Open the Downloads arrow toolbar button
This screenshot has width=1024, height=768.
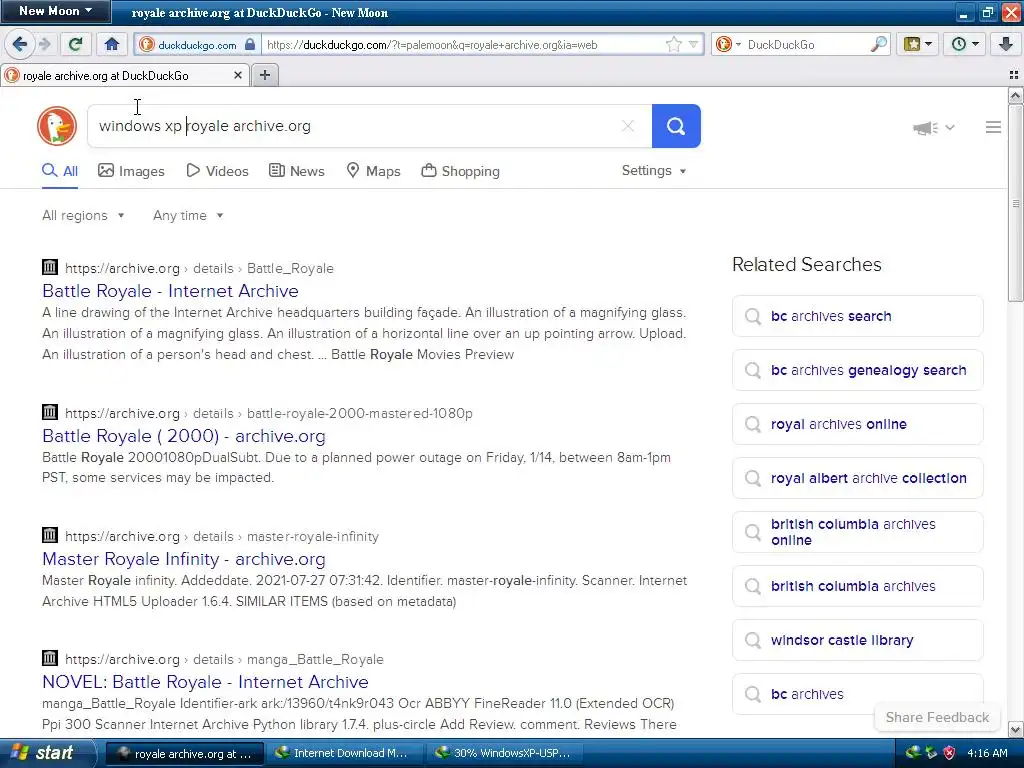coord(1005,44)
